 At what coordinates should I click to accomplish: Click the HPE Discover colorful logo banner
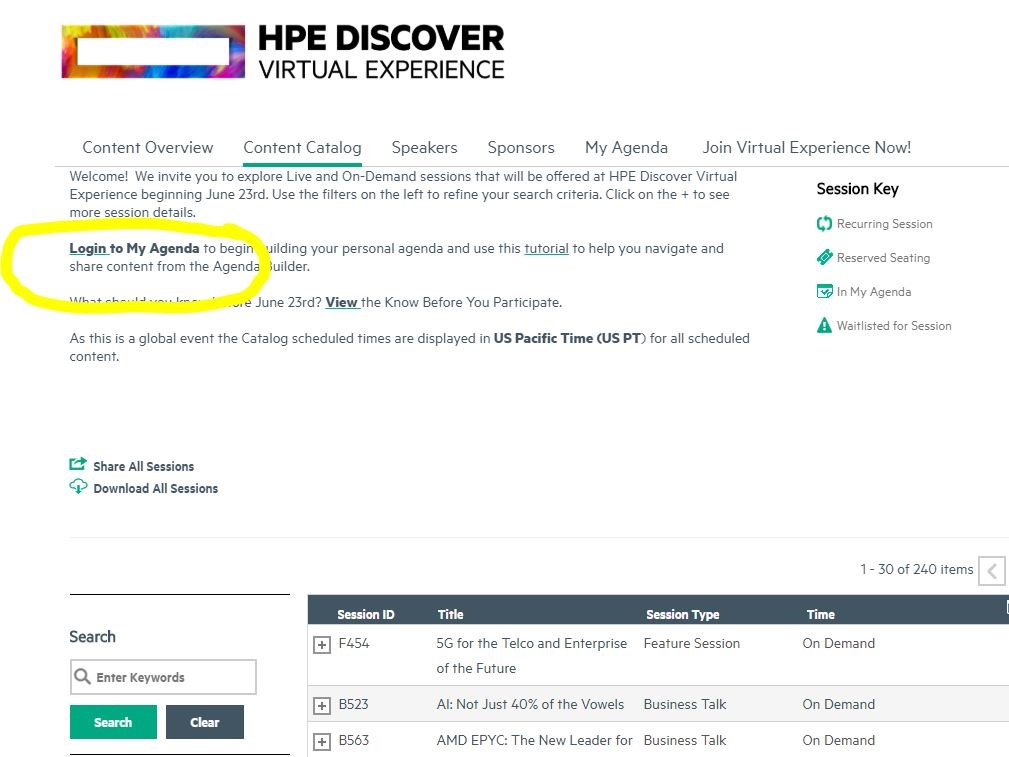pyautogui.click(x=153, y=52)
